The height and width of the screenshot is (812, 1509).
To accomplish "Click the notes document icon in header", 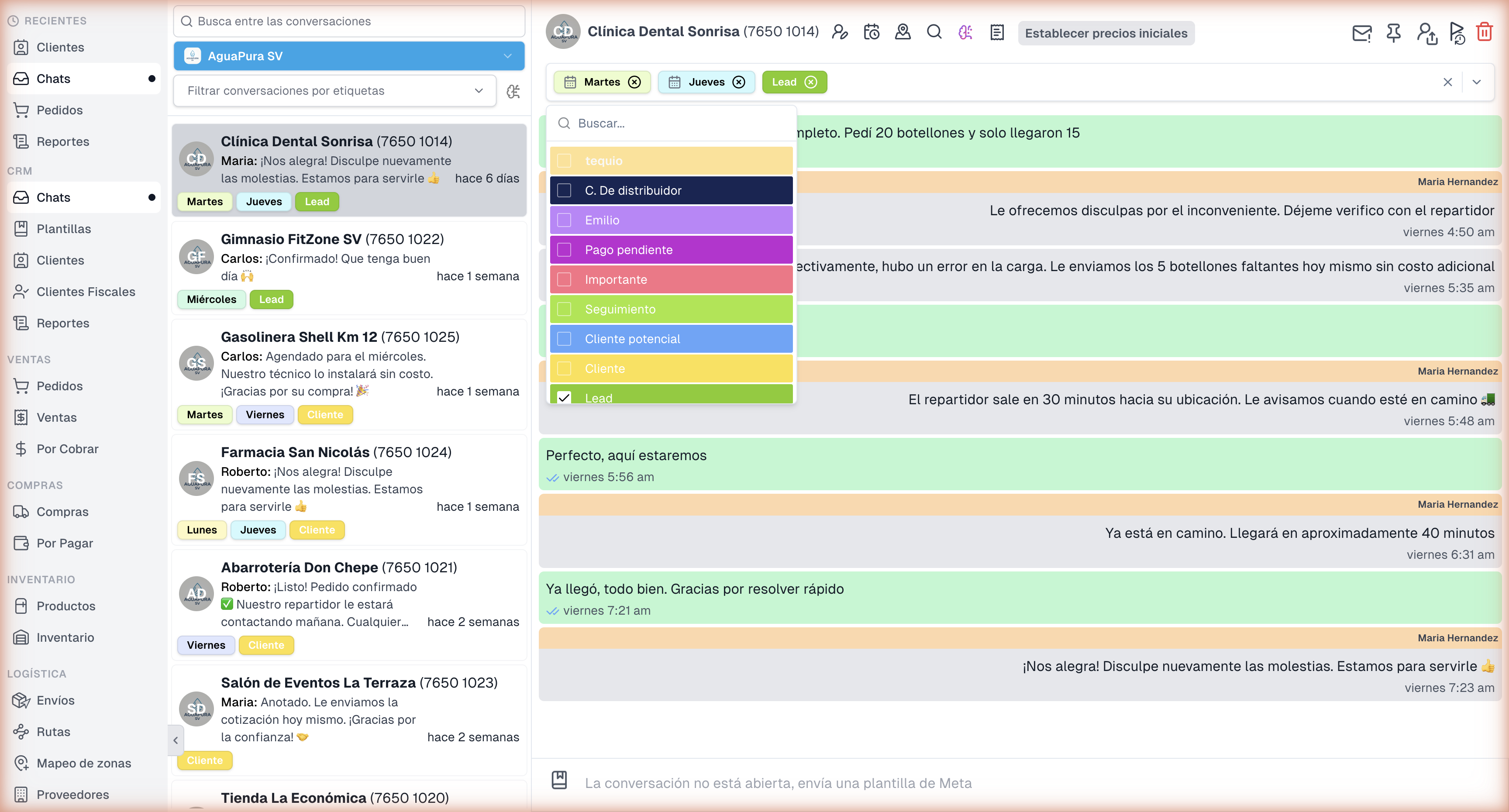I will 997,32.
